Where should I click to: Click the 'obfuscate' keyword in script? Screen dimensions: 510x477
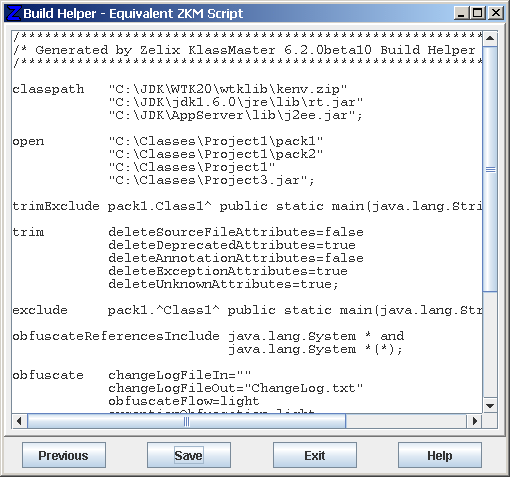48,375
